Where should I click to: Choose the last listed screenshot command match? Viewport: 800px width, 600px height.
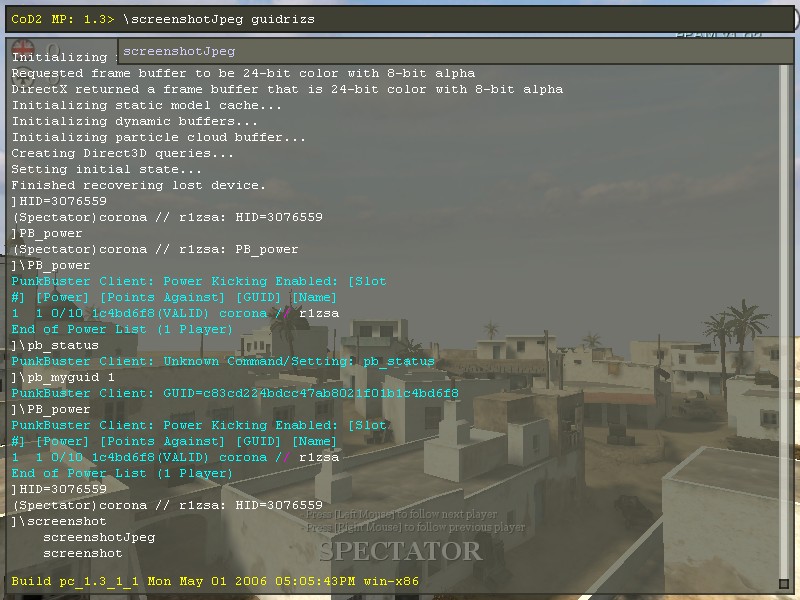coord(82,553)
